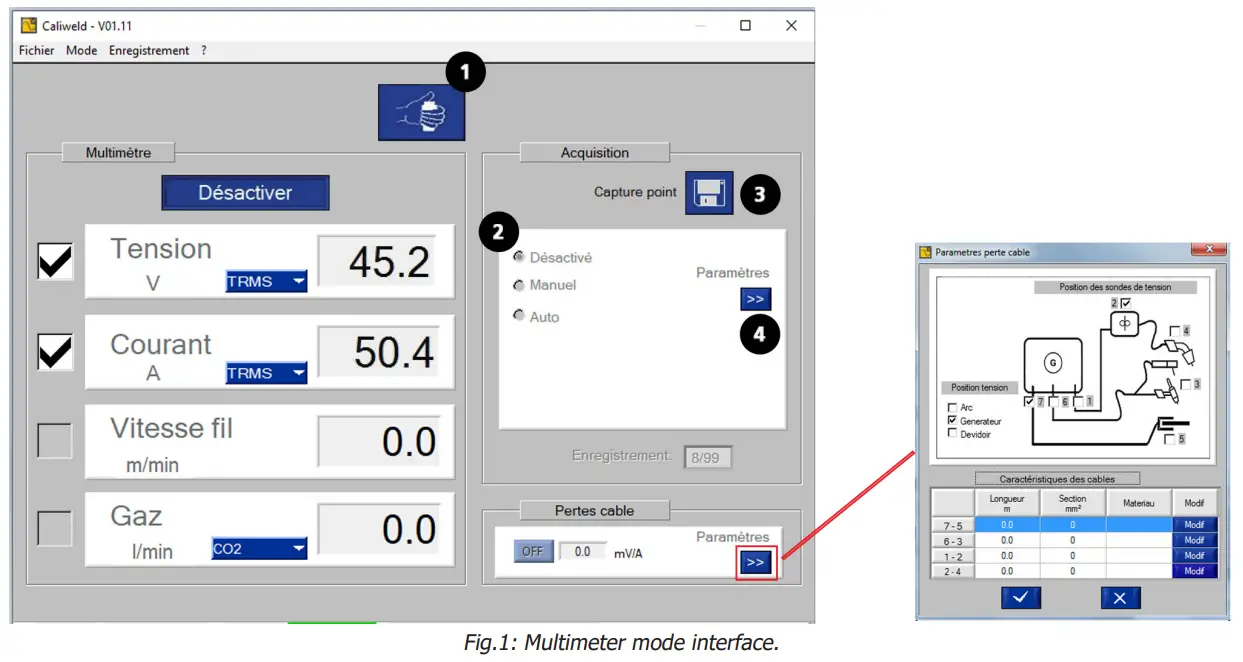The image size is (1243, 662).
Task: Enable the Vitesse fil measurement checkbox
Action: pyautogui.click(x=54, y=440)
